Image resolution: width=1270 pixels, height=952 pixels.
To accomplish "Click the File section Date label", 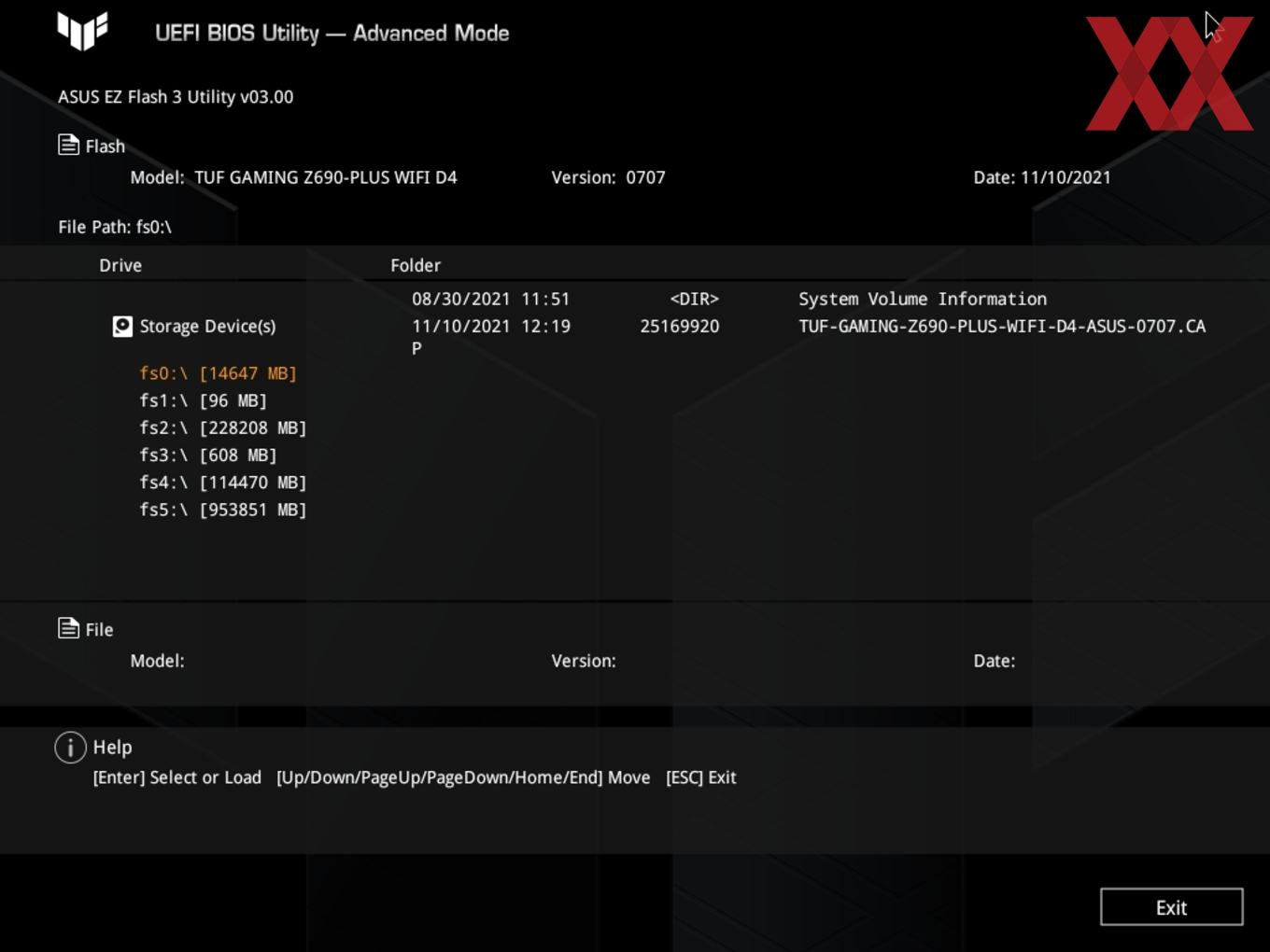I will pyautogui.click(x=995, y=661).
